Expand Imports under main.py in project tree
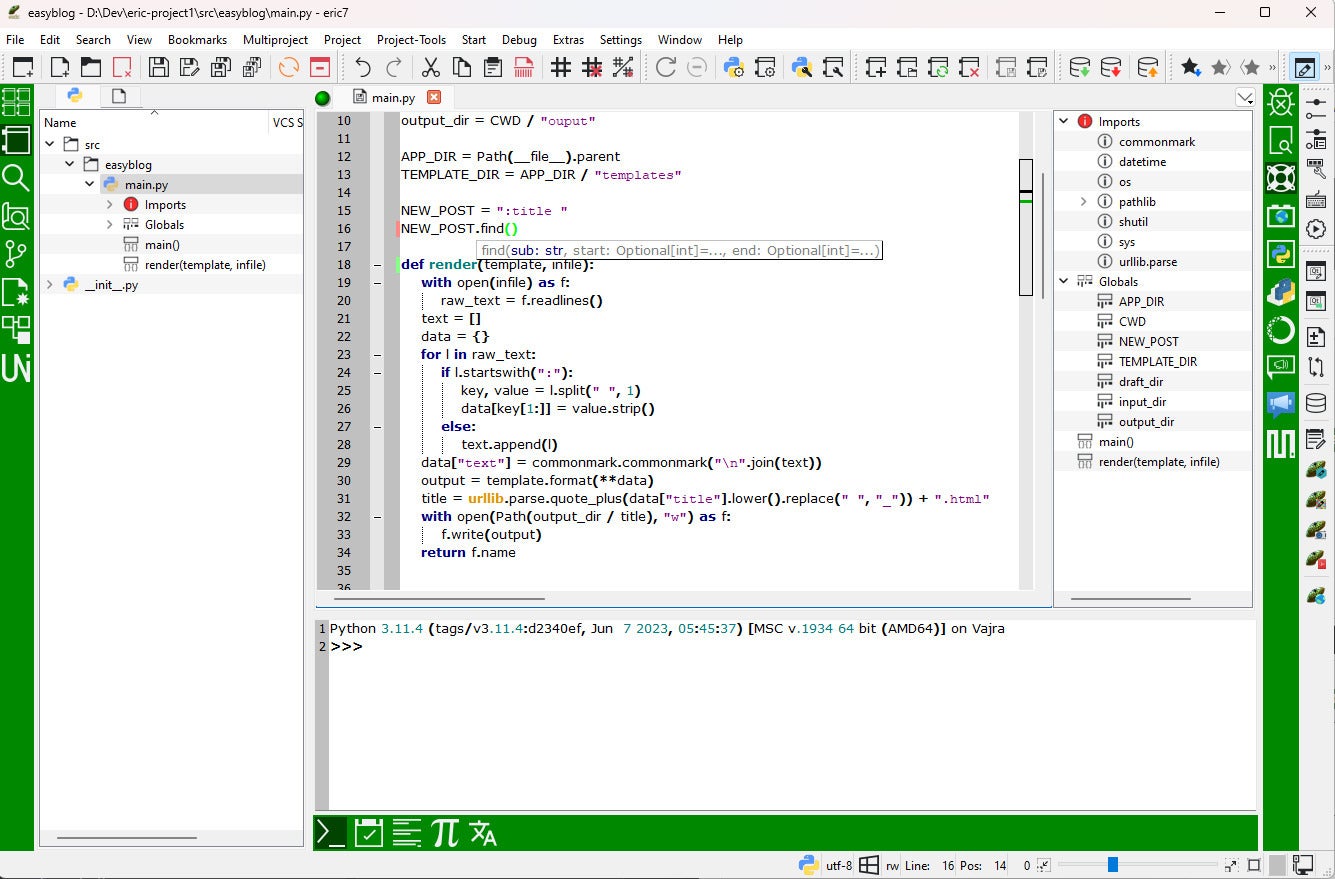 pos(110,204)
